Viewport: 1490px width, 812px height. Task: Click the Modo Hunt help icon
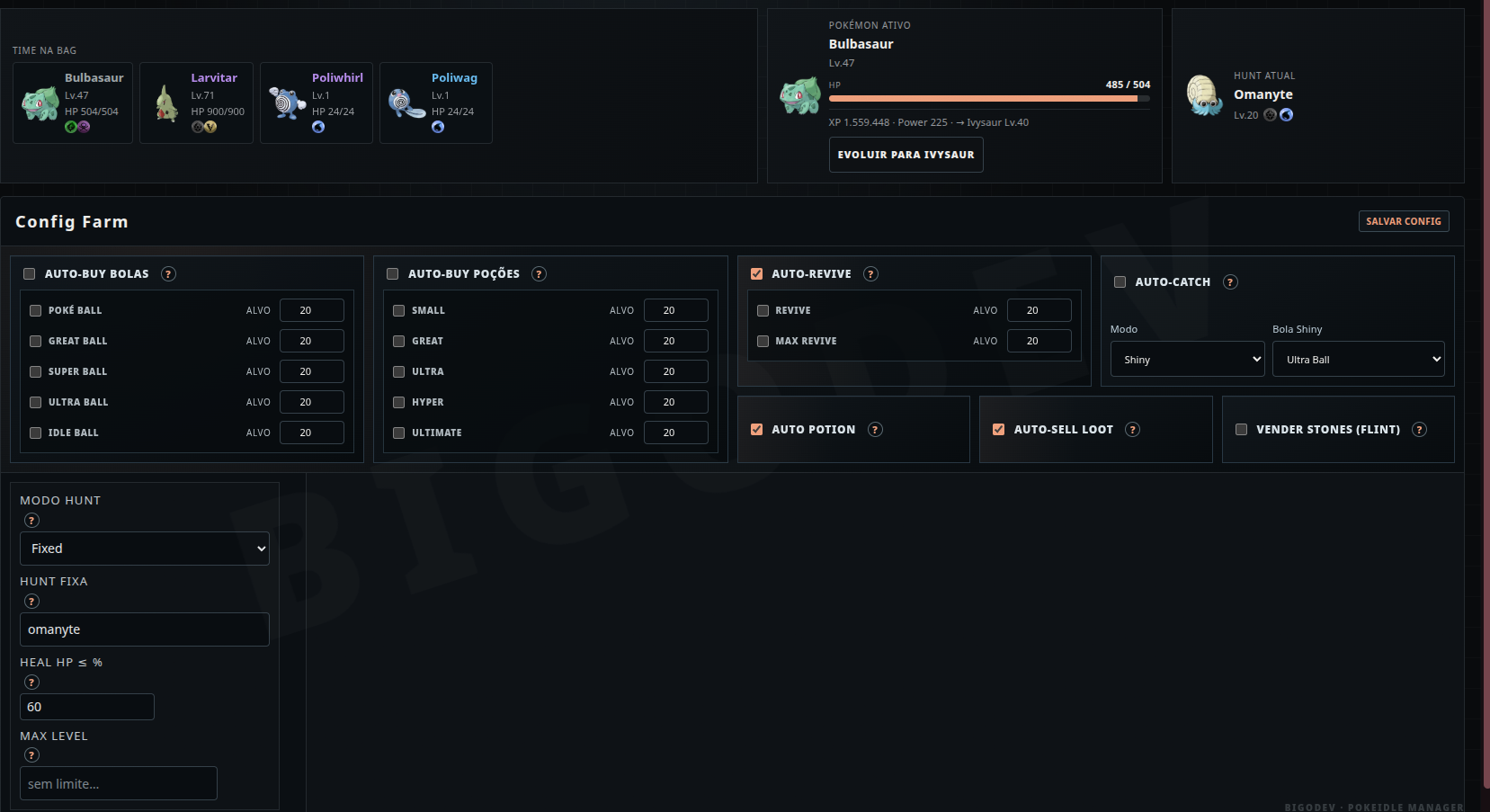(31, 520)
